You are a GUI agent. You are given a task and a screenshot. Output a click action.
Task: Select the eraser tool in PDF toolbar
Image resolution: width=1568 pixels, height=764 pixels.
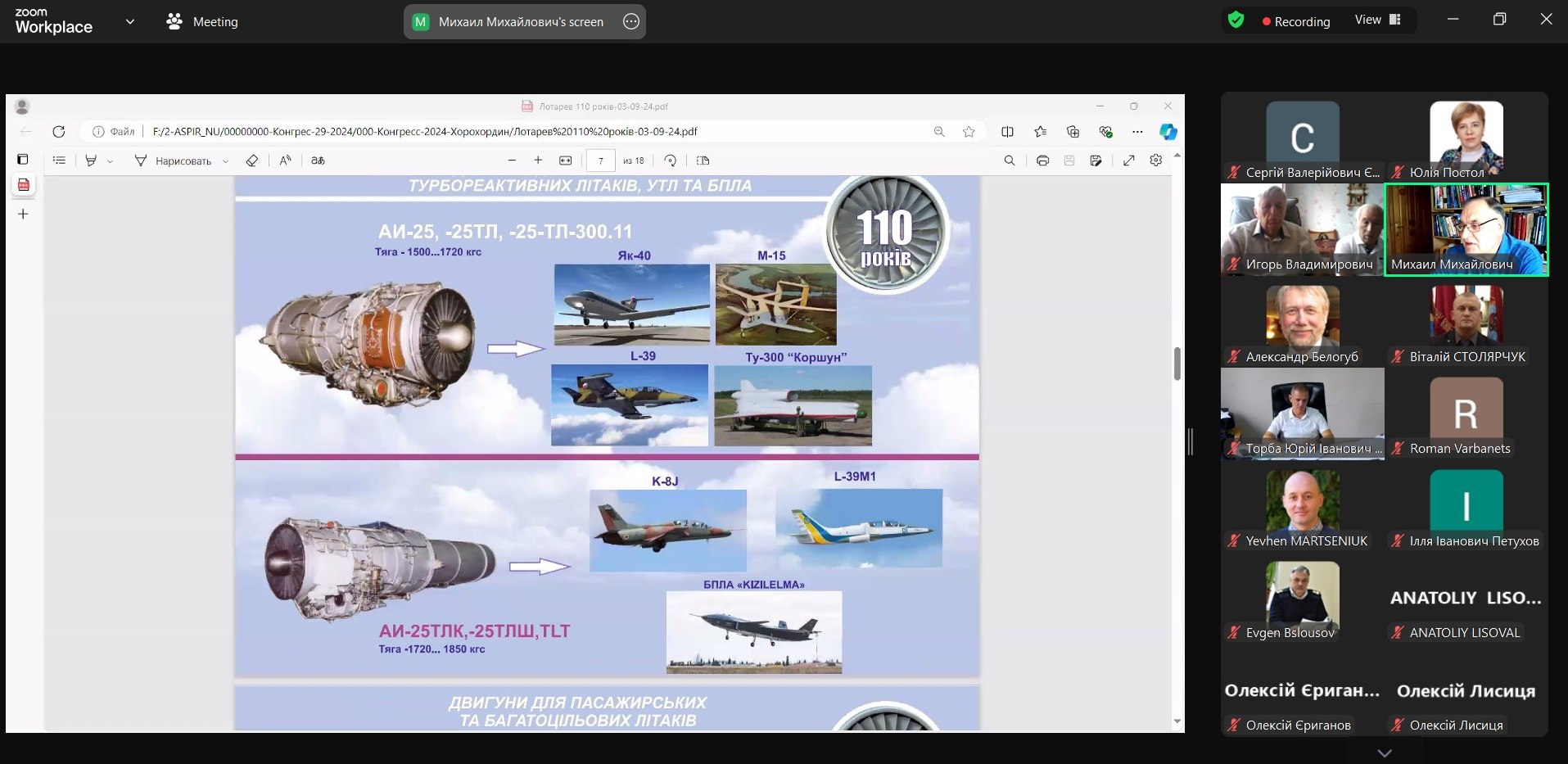click(252, 160)
